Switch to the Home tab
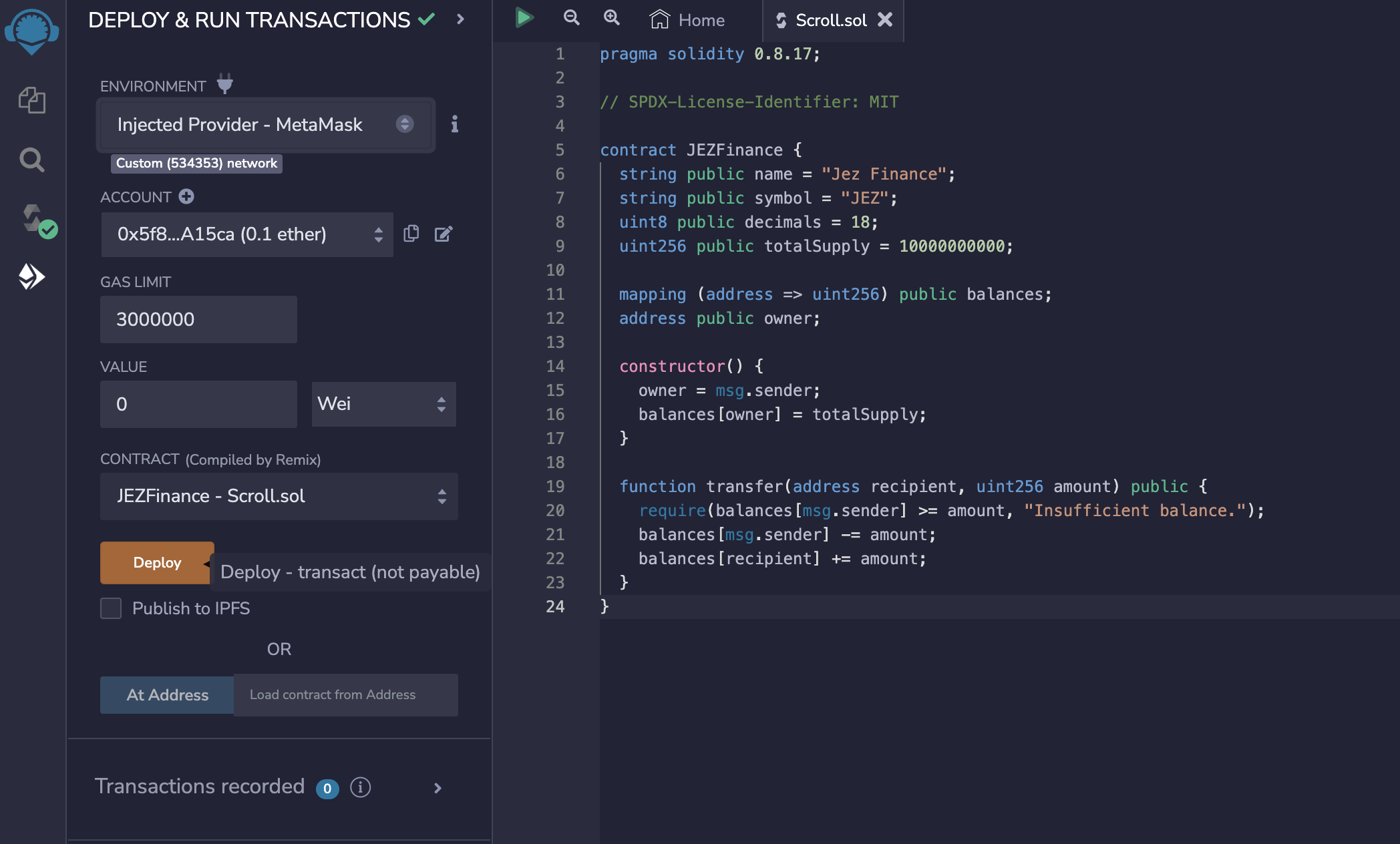This screenshot has height=844, width=1400. click(688, 20)
